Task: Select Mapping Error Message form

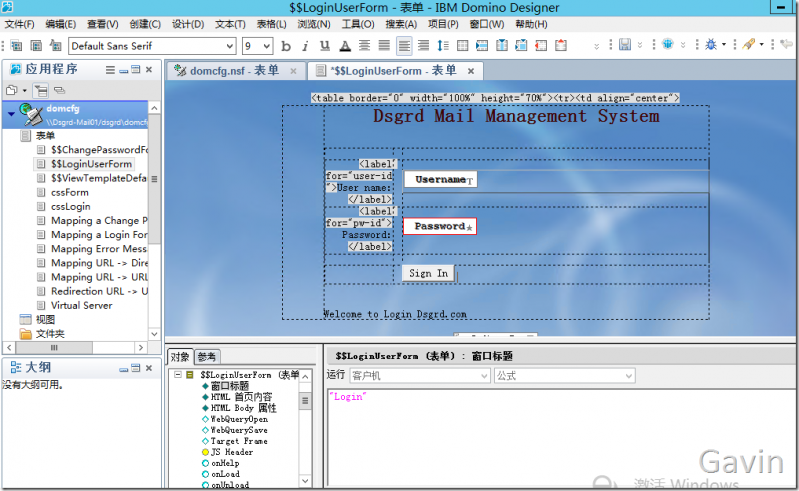Action: point(99,249)
